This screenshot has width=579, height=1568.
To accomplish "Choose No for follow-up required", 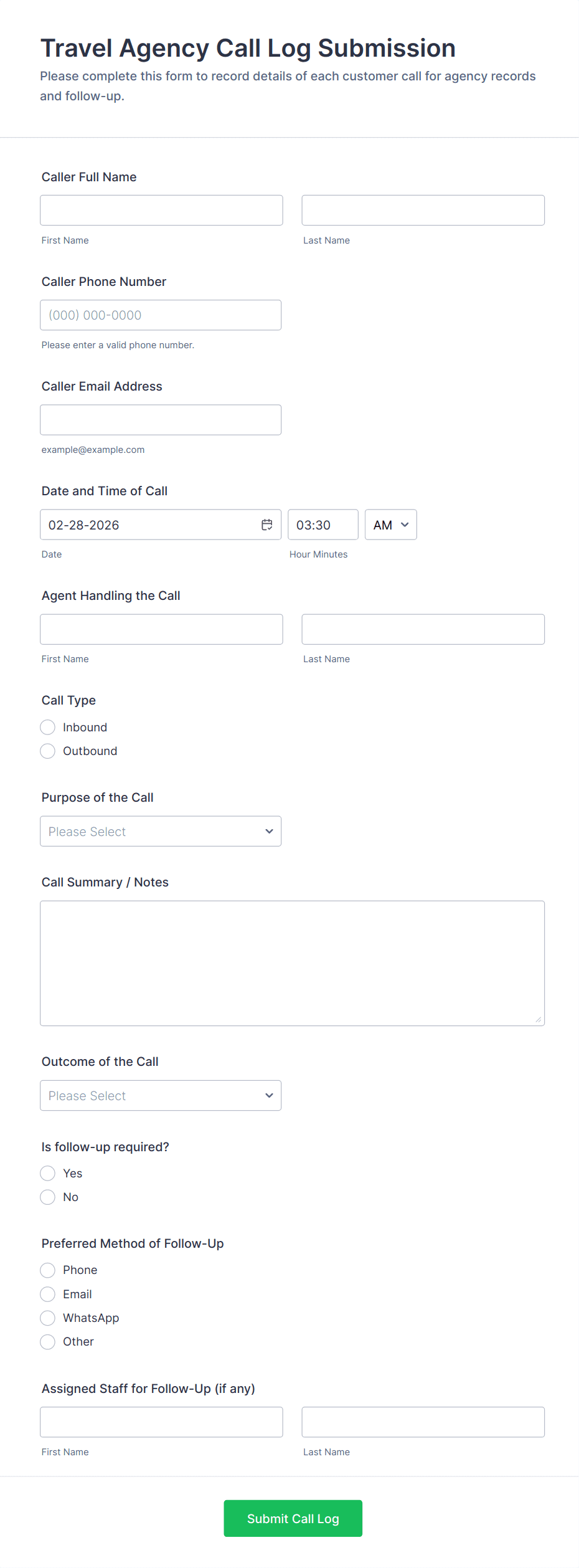I will tap(48, 1197).
